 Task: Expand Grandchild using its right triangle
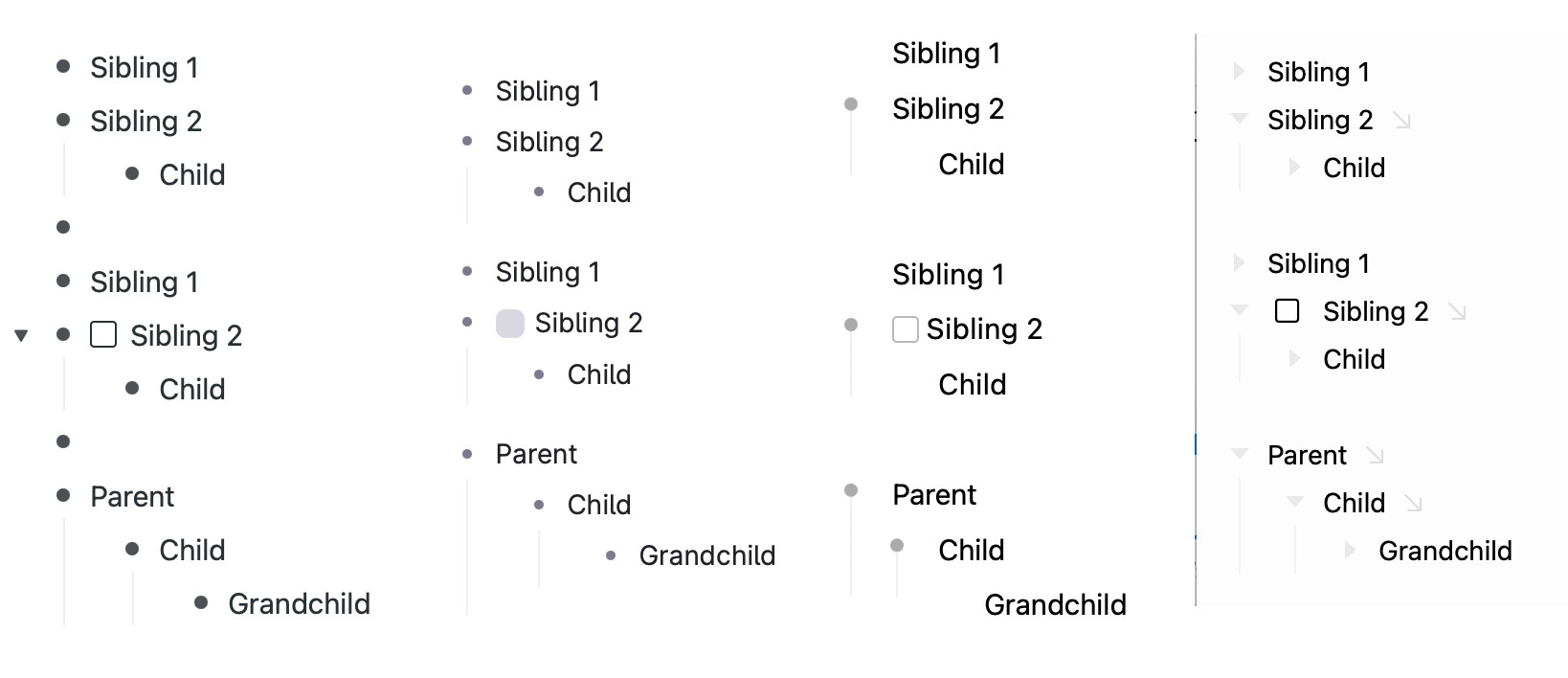point(1350,550)
